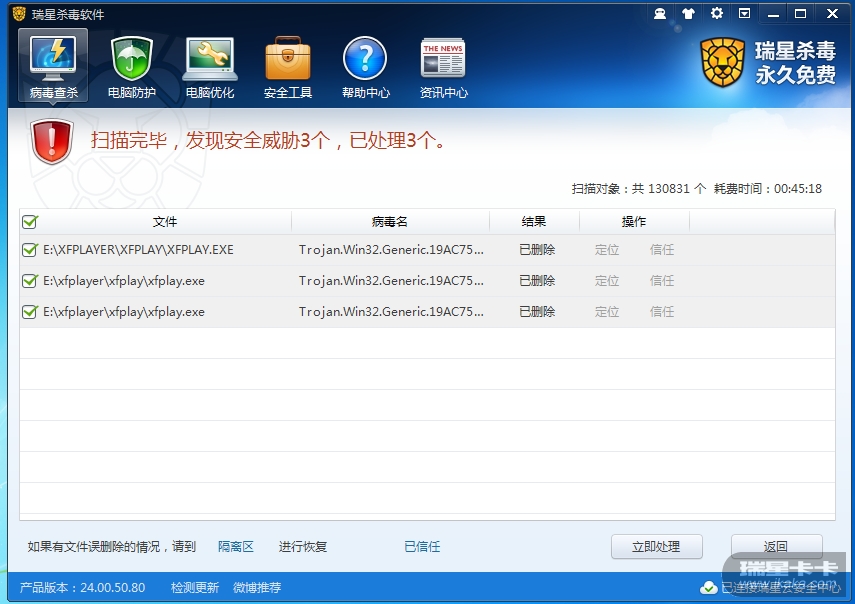Click 信任 for the XFPLAY.EXE uppercase row

click(662, 250)
